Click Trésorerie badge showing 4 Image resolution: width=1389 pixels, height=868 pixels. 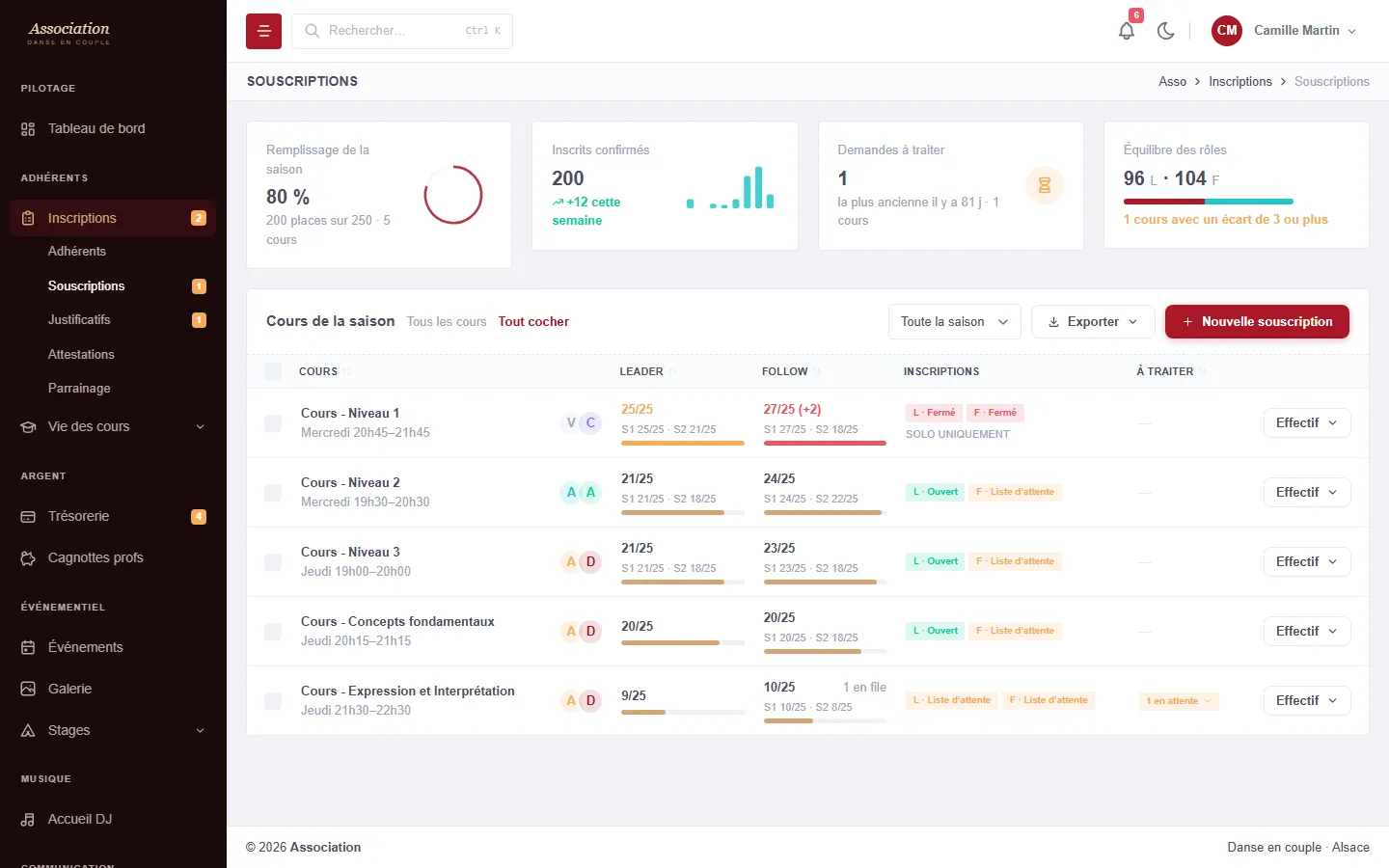pos(199,517)
